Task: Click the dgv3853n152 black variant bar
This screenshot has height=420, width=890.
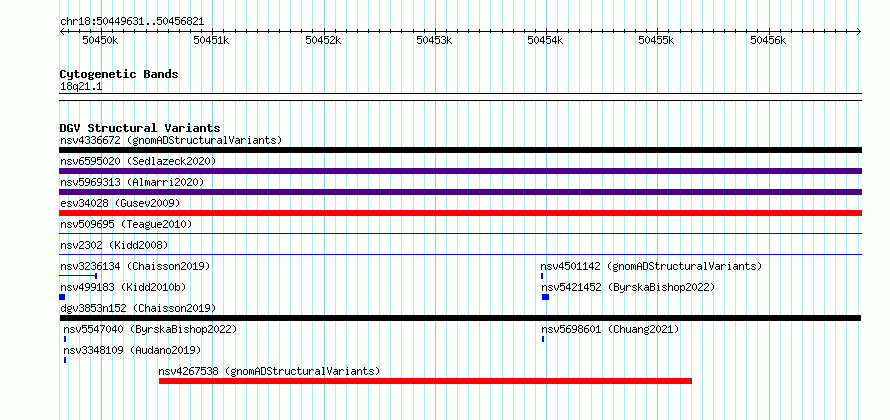Action: [460, 318]
